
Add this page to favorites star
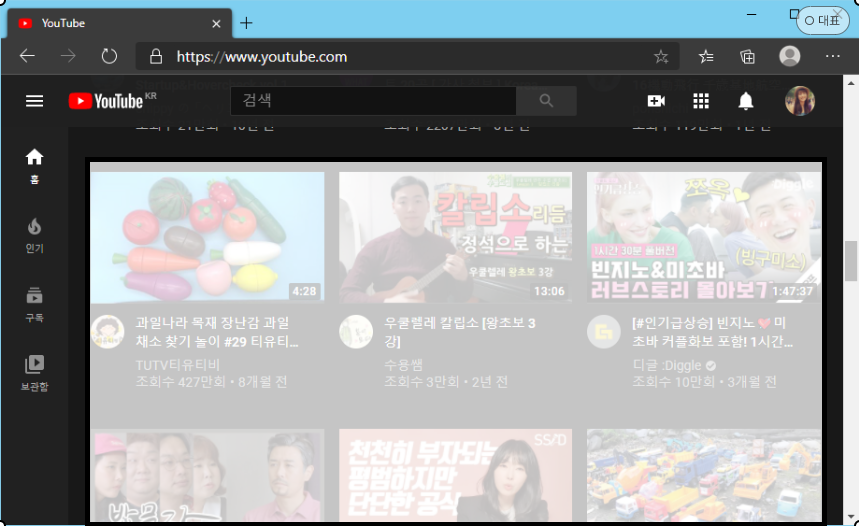pyautogui.click(x=661, y=56)
